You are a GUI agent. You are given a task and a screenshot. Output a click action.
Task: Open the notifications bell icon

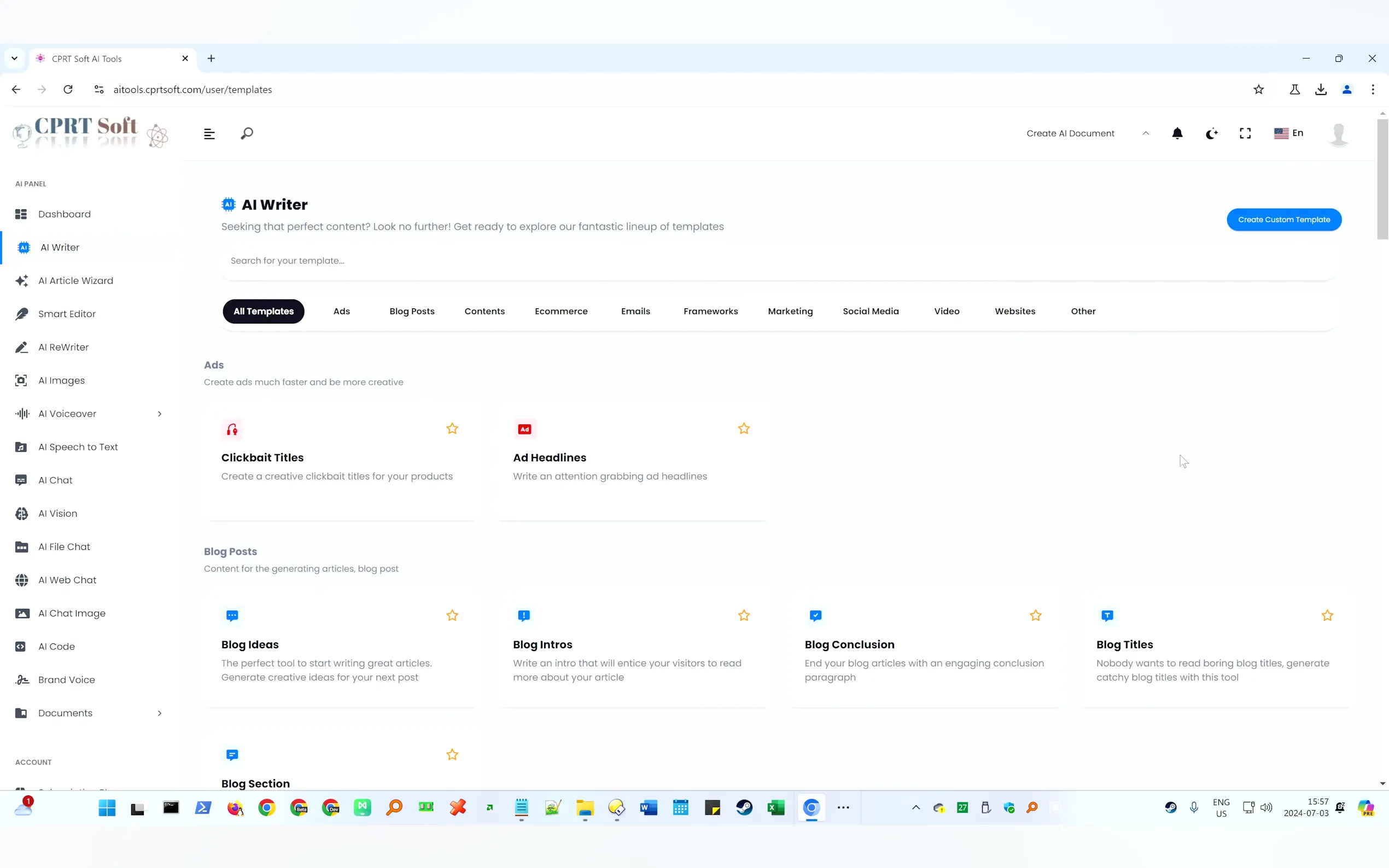click(x=1176, y=133)
